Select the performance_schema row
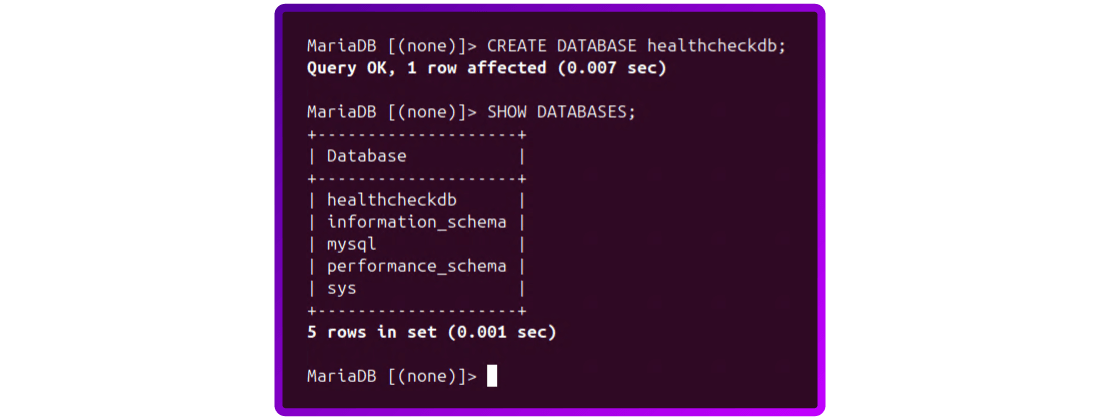This screenshot has height=420, width=1100. [416, 266]
